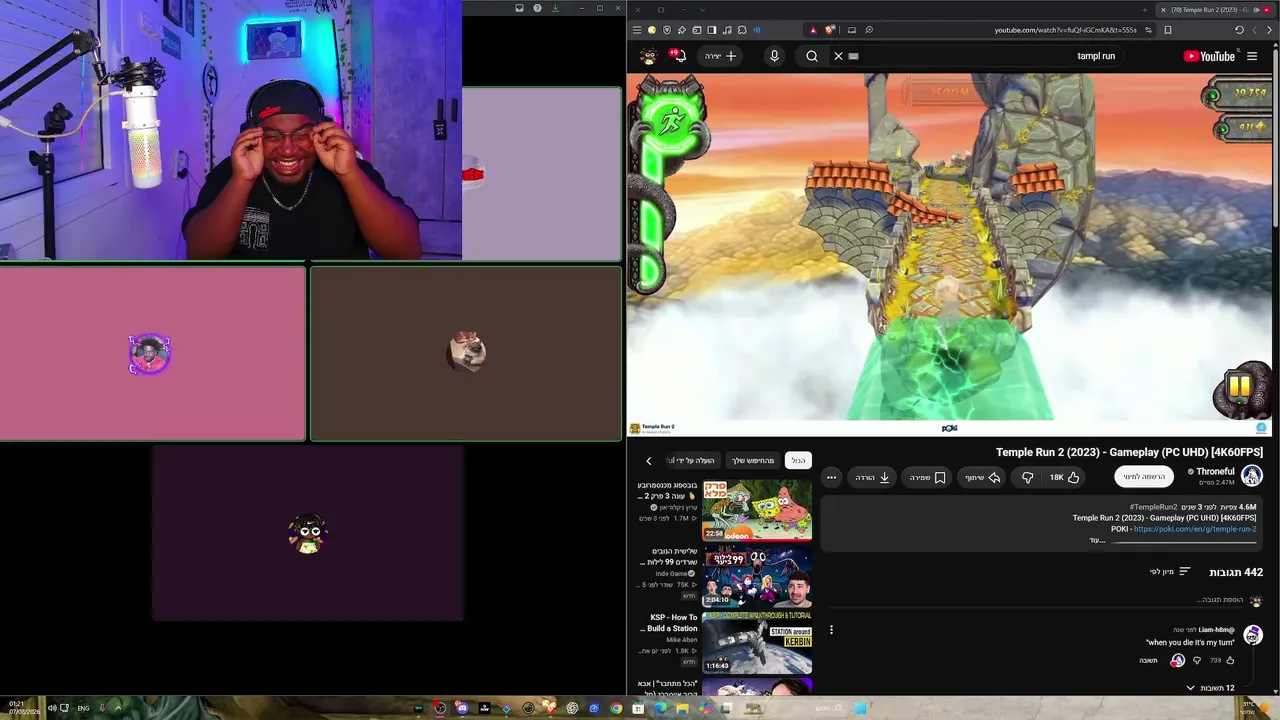Viewport: 1280px width, 720px height.
Task: Select the dark purple participant tile in the call window
Action: 308,533
